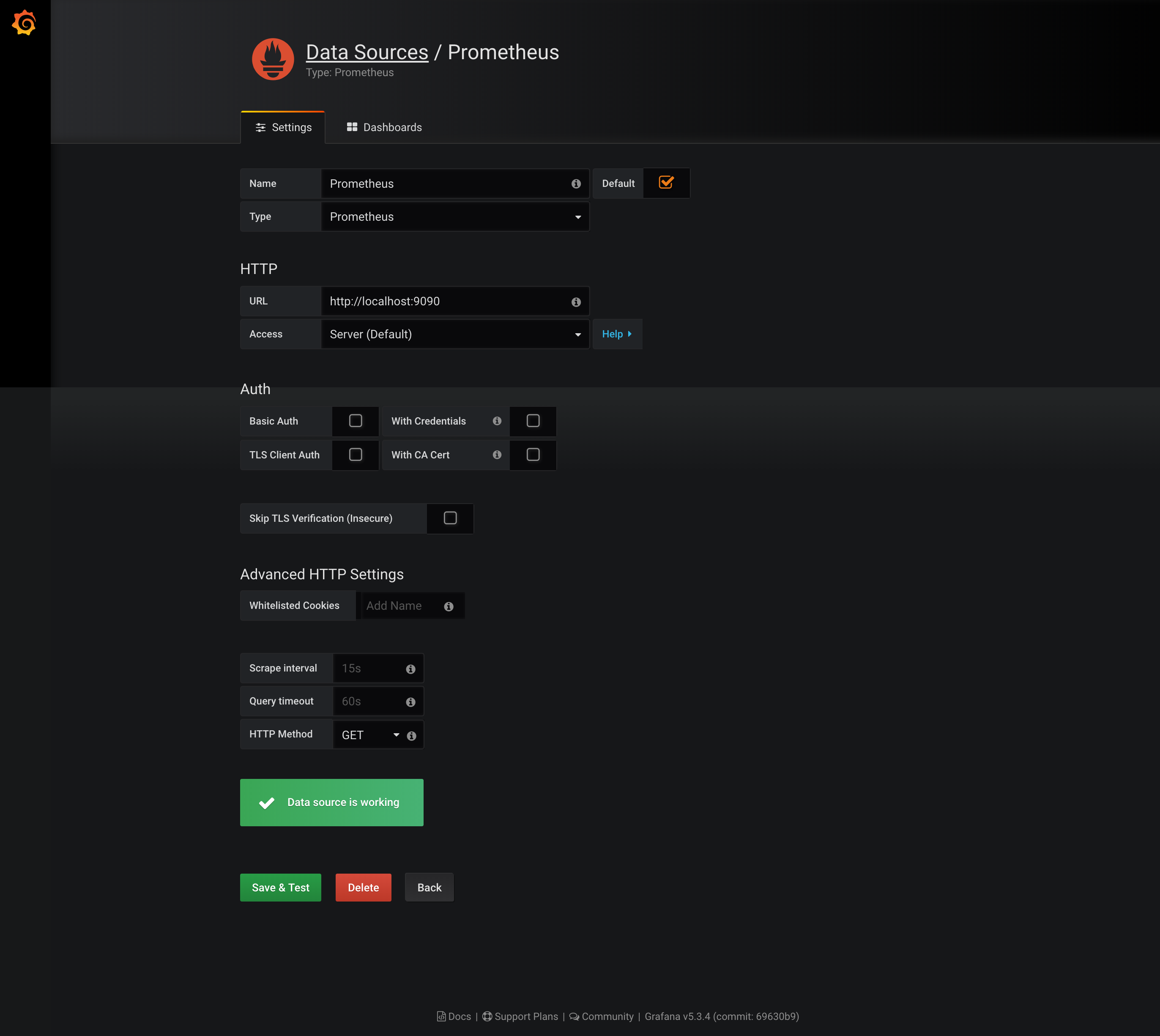The image size is (1160, 1036).
Task: Click the Settings tab sliders icon
Action: (261, 128)
